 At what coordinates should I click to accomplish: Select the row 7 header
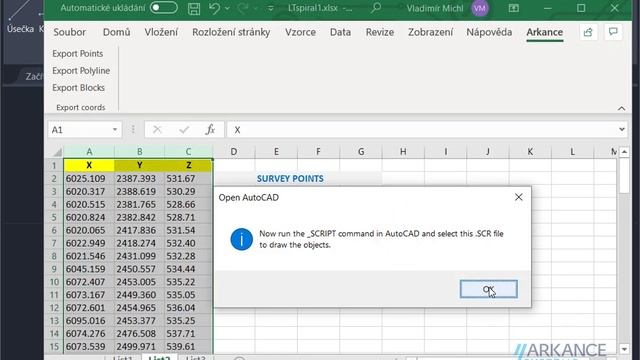tap(54, 243)
